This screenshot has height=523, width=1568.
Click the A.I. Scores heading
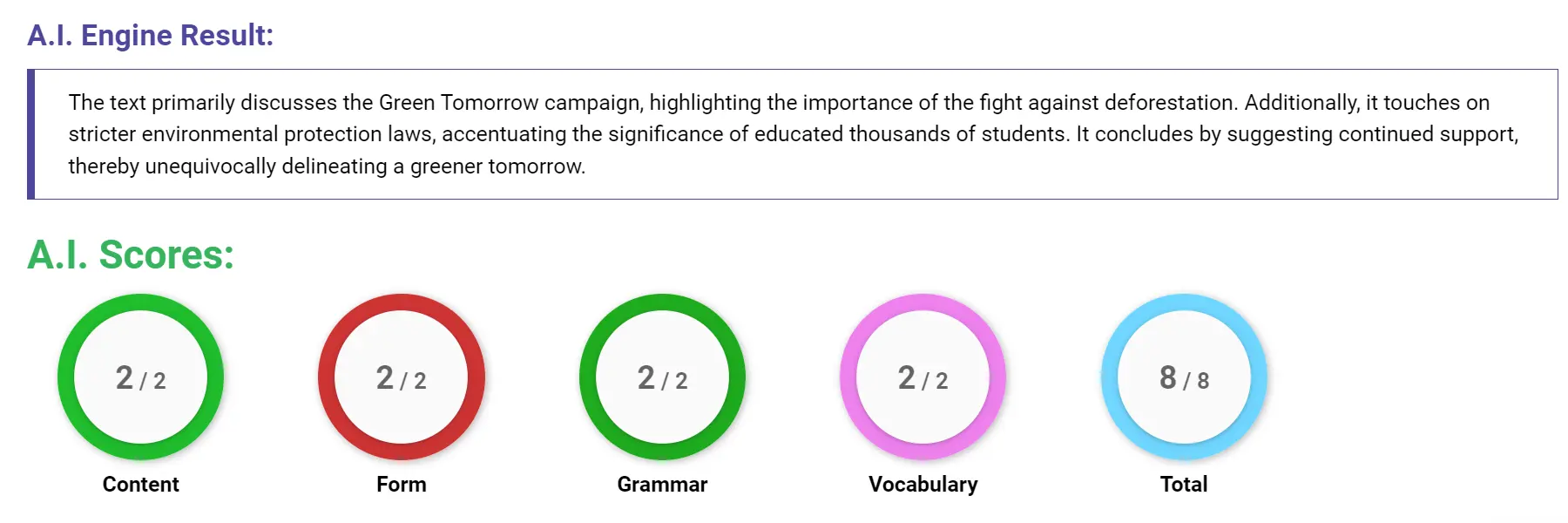131,255
